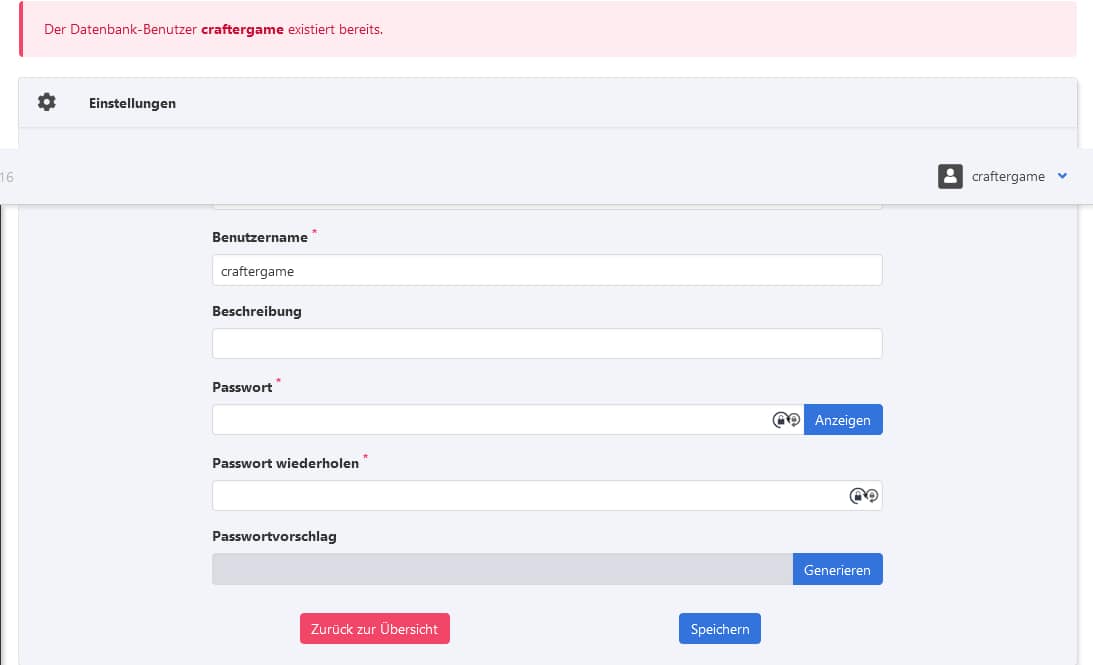Click the key icon in Passwort wiederholen field
Image resolution: width=1093 pixels, height=665 pixels.
(863, 496)
